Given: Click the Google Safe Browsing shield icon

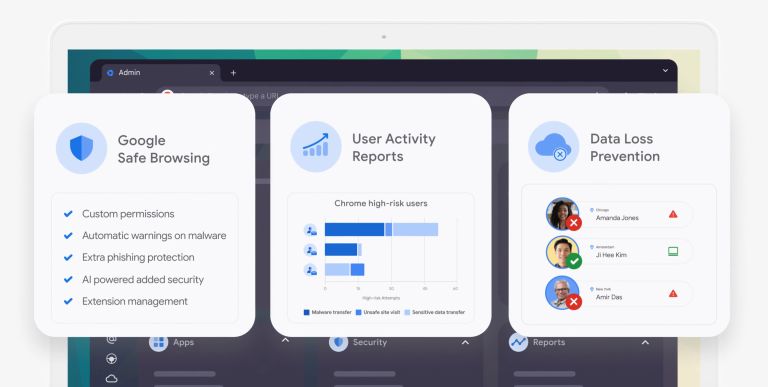Looking at the screenshot, I should click(81, 148).
